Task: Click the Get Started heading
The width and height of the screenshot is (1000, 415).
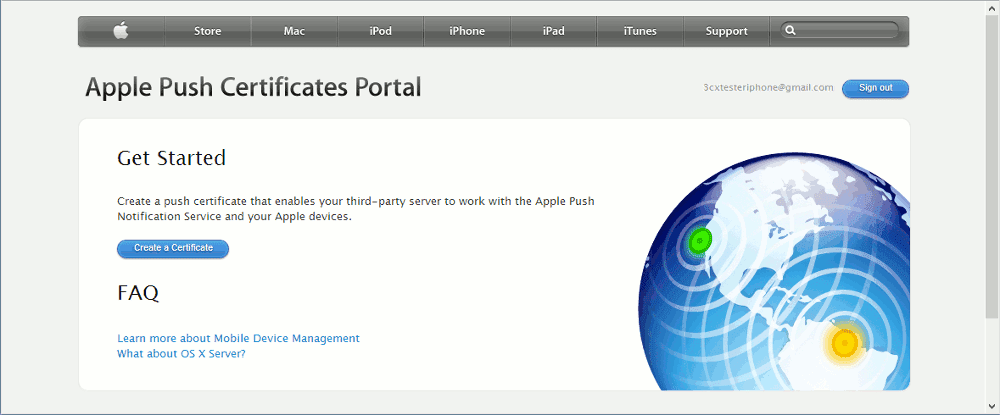Action: tap(172, 158)
